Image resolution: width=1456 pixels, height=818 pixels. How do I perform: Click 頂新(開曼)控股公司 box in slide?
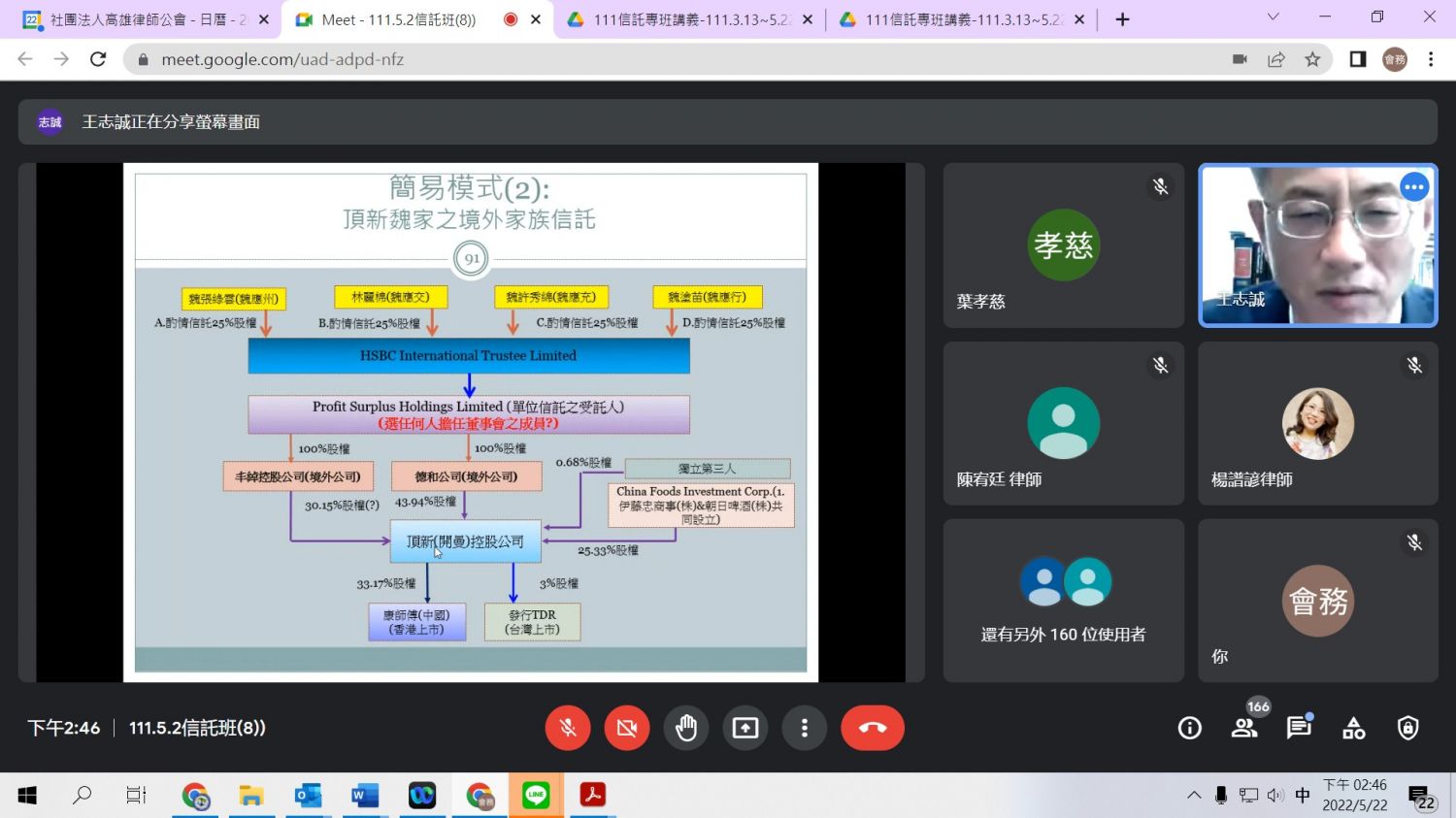coord(465,541)
